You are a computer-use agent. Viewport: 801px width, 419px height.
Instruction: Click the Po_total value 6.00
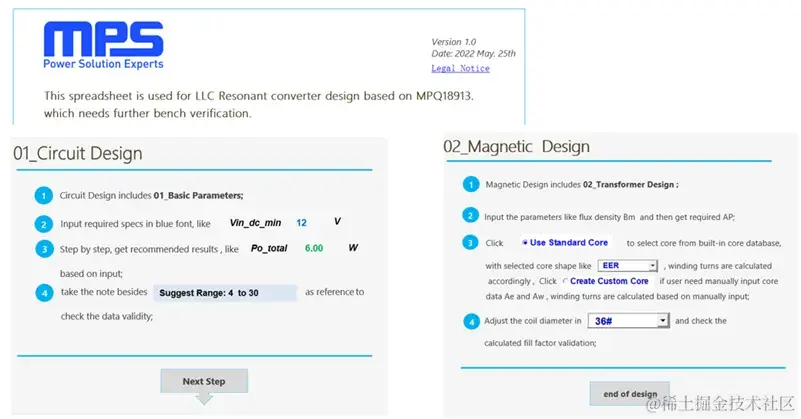click(314, 248)
